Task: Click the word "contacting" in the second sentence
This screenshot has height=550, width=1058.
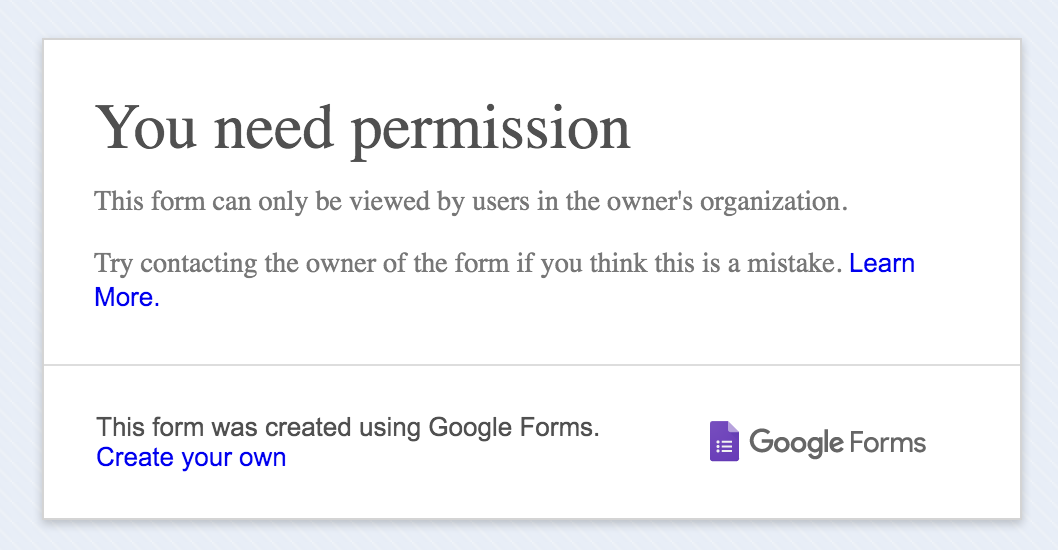Action: click(x=197, y=265)
